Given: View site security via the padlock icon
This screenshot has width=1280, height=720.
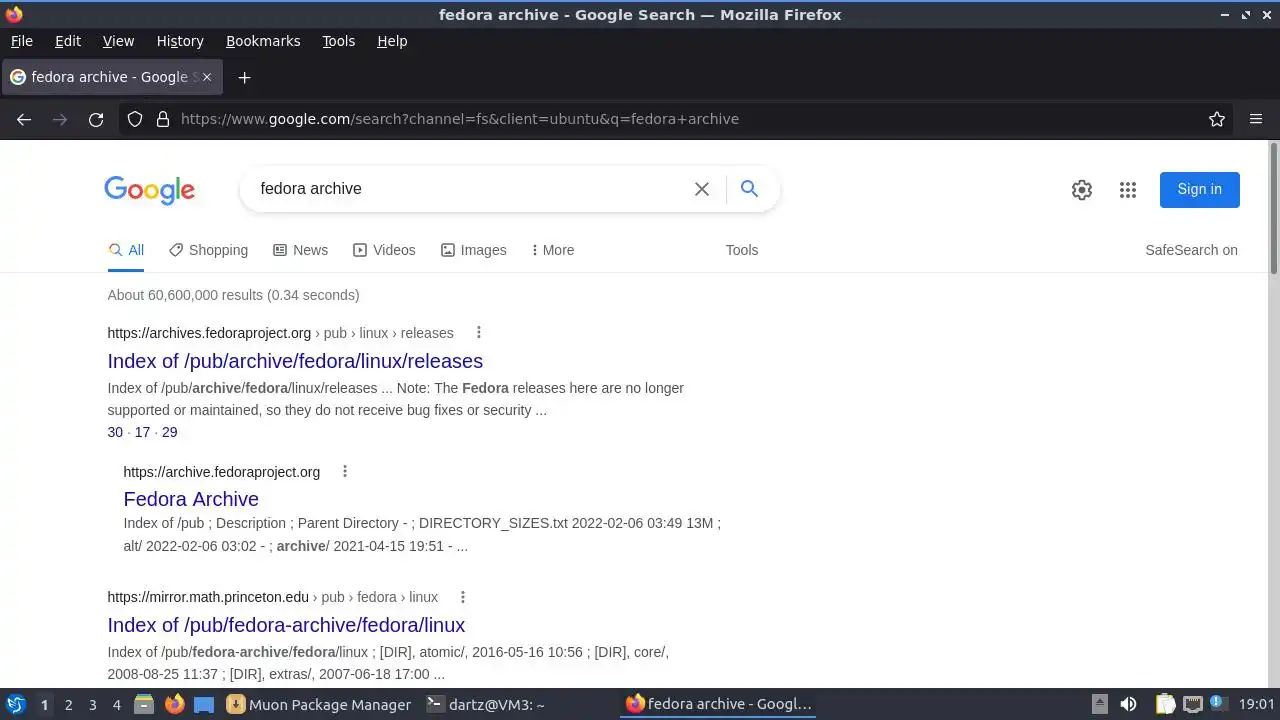Looking at the screenshot, I should pyautogui.click(x=163, y=119).
